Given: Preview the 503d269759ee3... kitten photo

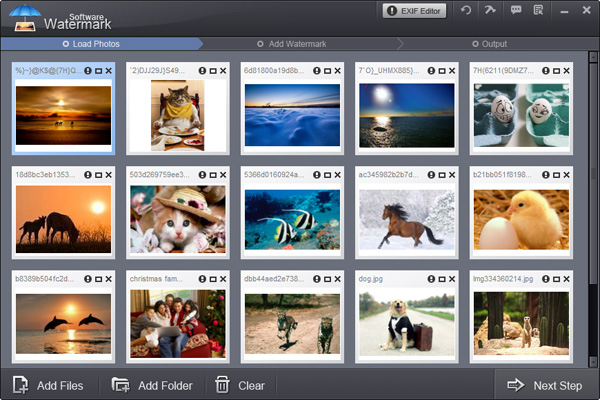Looking at the screenshot, I should pyautogui.click(x=213, y=175).
